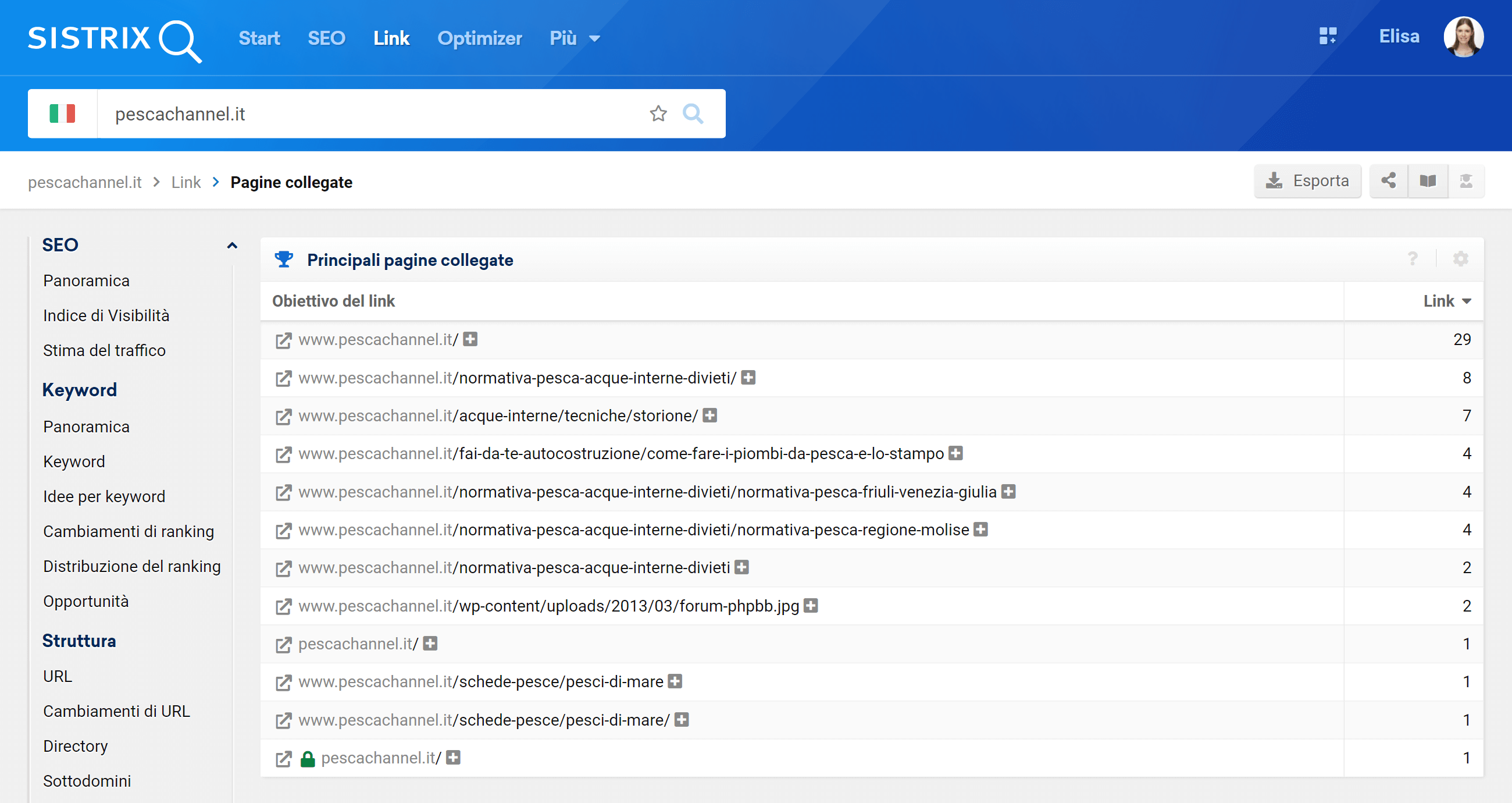Click the Italian flag toggle in search
The image size is (1512, 803).
62,112
